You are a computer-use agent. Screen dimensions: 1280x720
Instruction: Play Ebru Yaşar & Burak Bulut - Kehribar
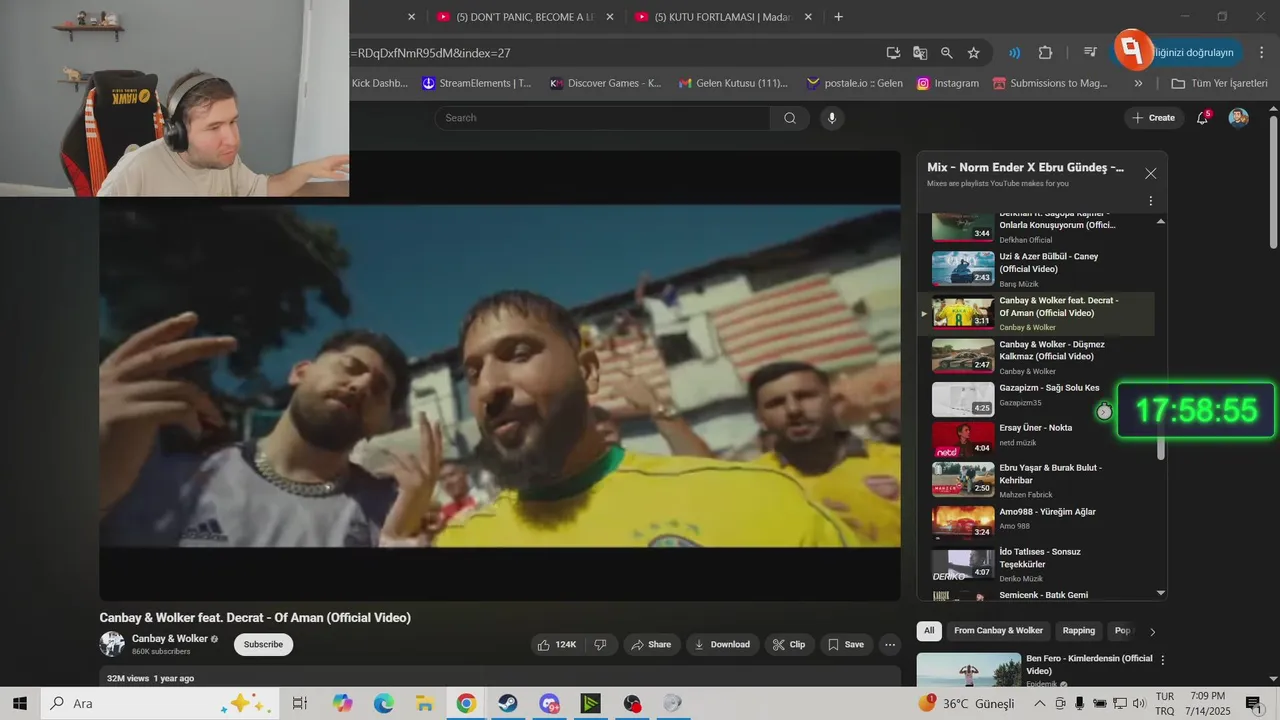(1036, 480)
